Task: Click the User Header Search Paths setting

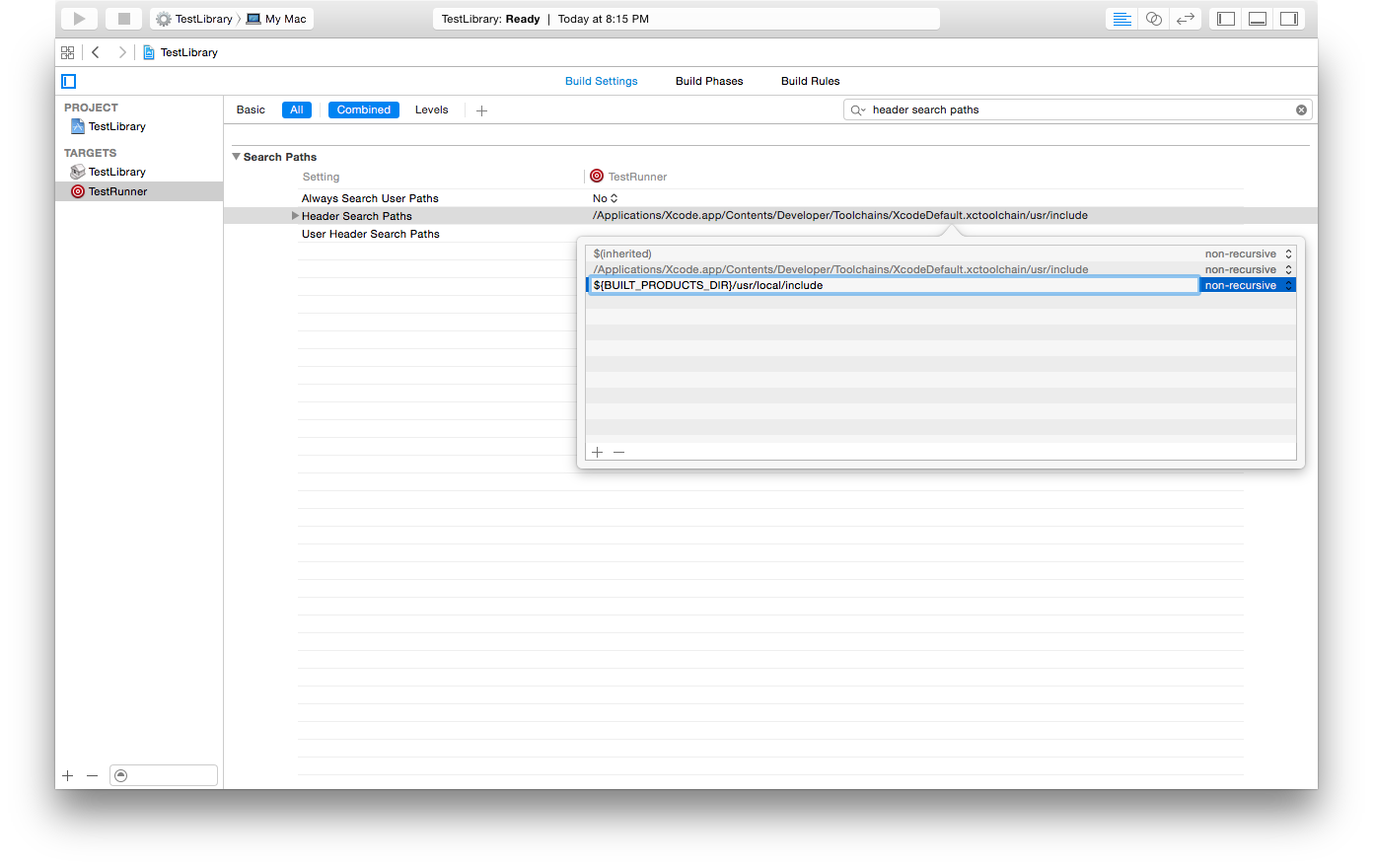Action: [371, 234]
